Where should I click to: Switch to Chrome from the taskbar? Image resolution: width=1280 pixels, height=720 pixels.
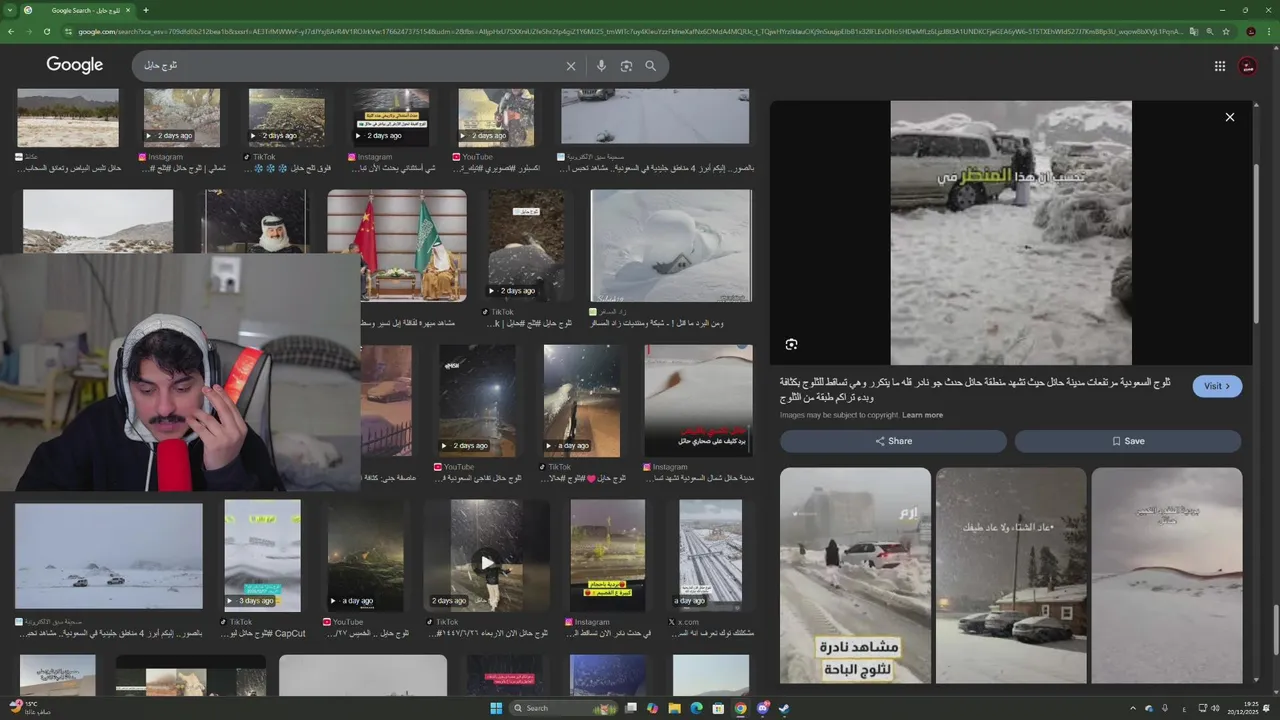pyautogui.click(x=741, y=708)
